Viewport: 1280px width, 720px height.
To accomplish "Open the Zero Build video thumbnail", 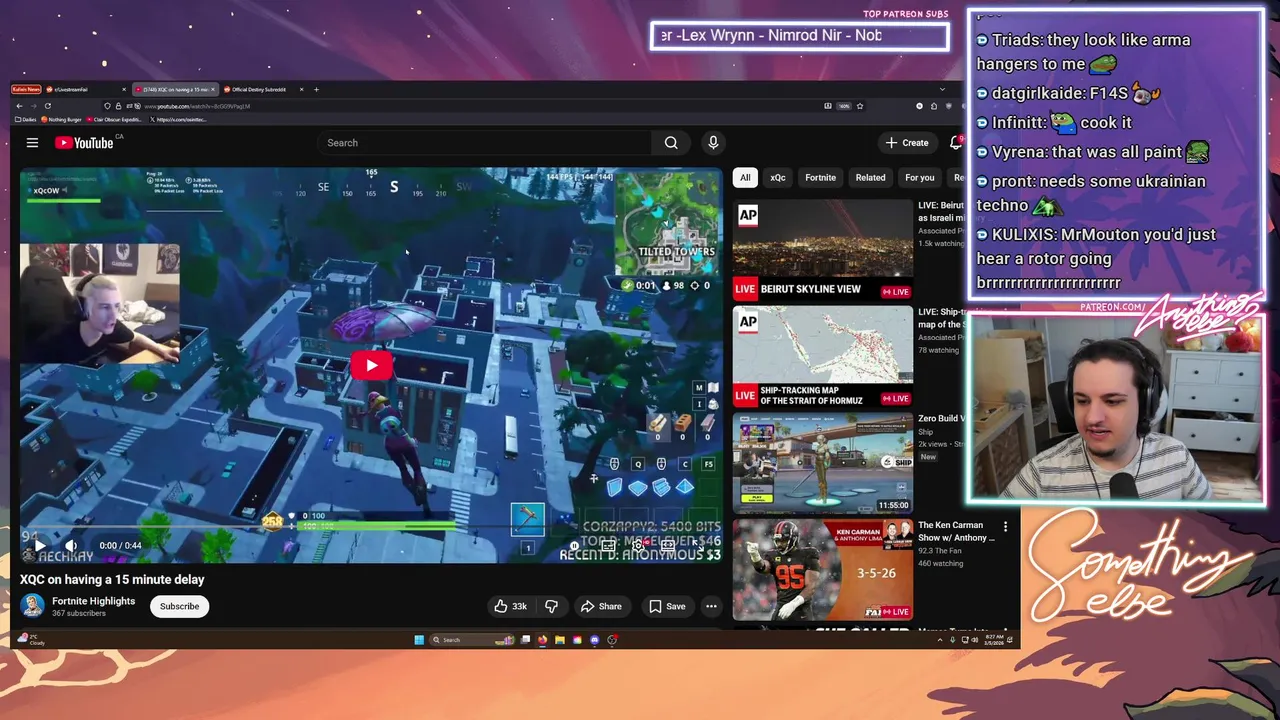I will (823, 464).
